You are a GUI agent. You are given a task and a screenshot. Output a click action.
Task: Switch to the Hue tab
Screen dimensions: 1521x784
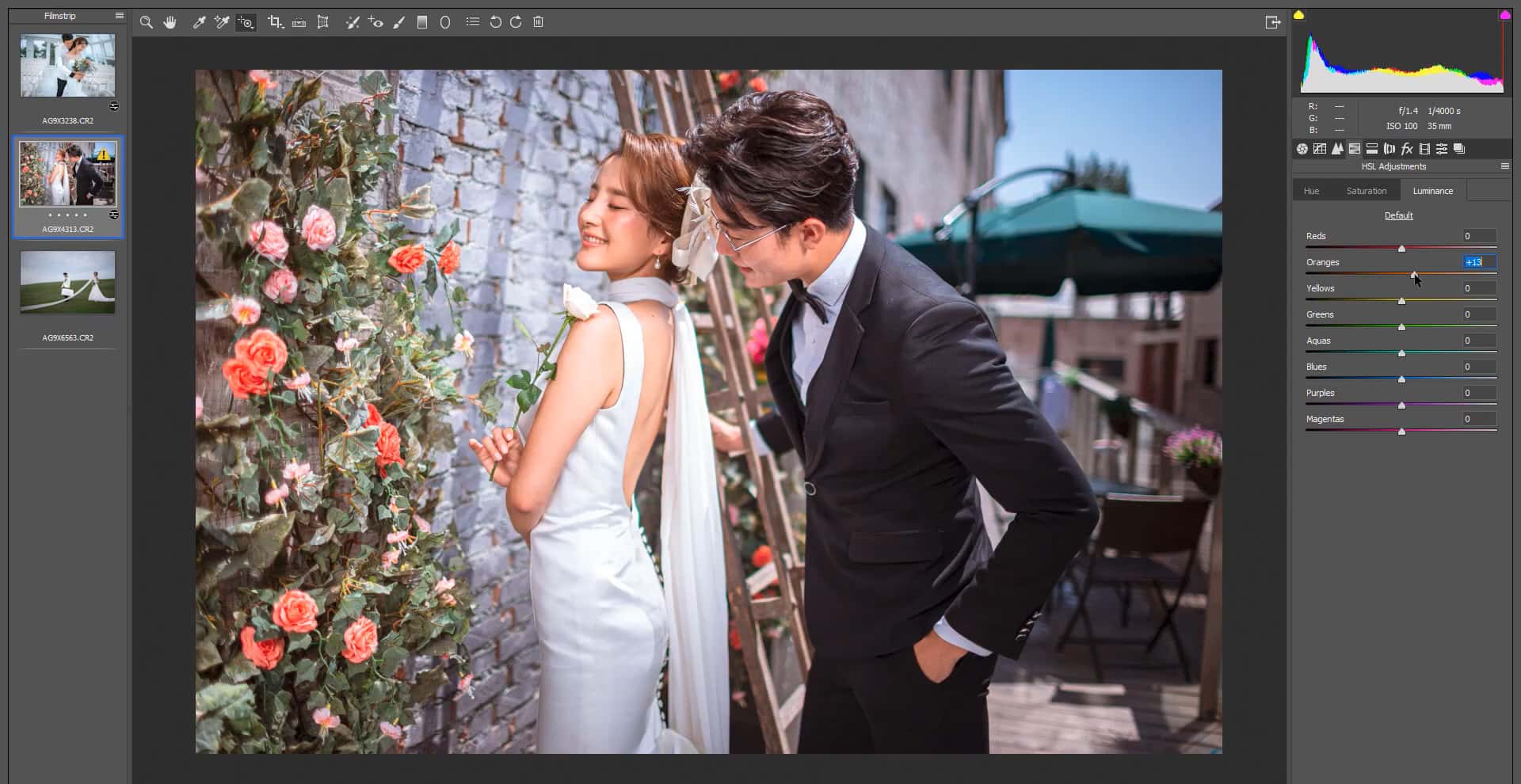[1311, 190]
